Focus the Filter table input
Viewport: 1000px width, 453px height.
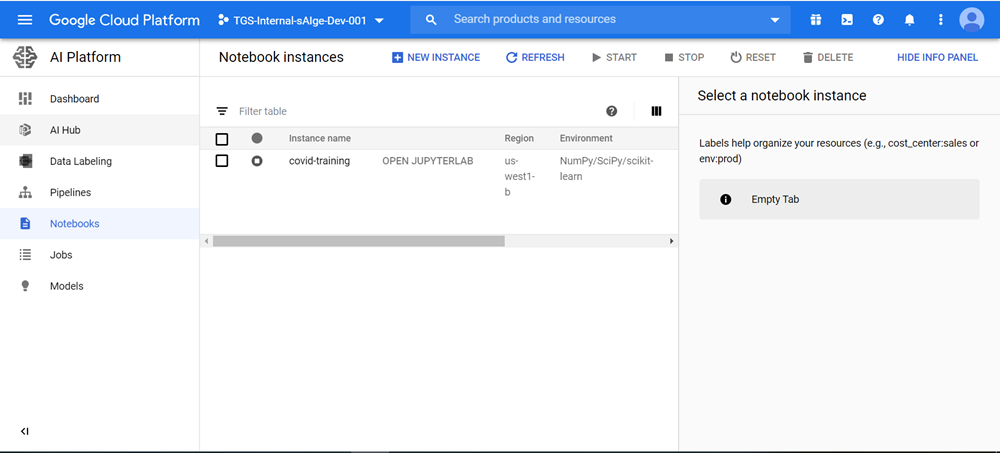click(415, 111)
